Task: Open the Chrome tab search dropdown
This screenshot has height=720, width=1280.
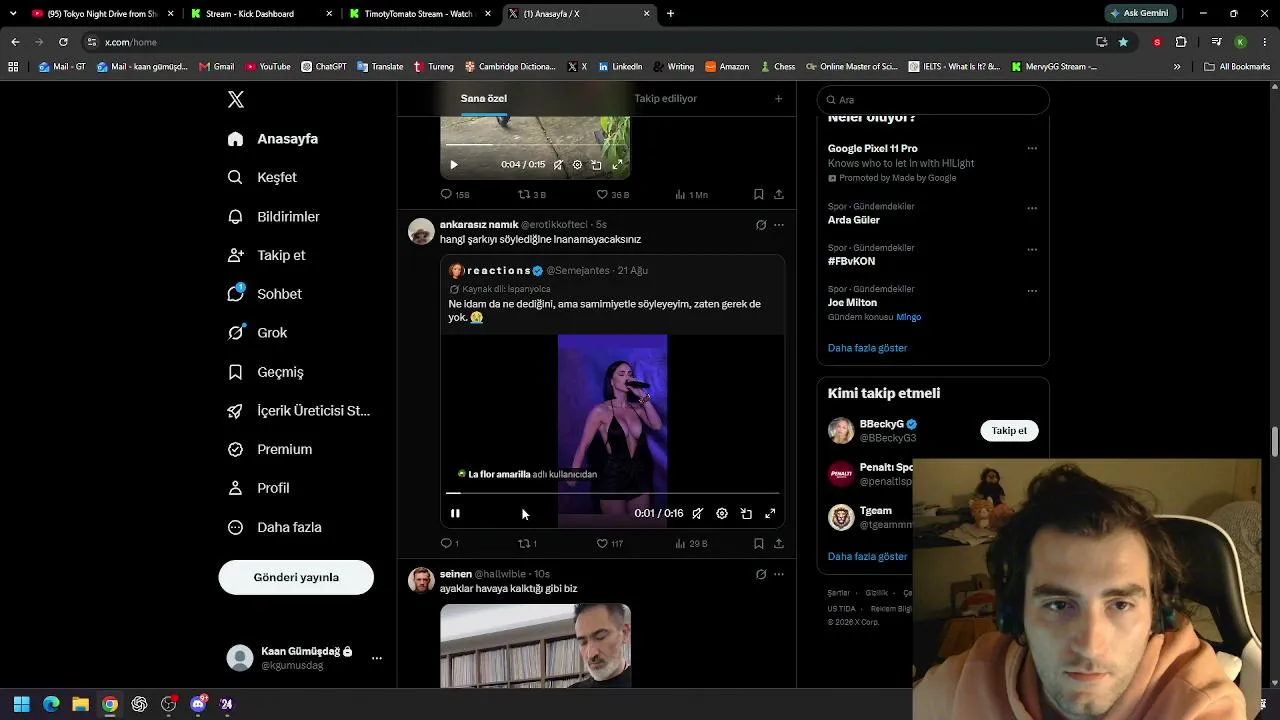Action: 13,14
